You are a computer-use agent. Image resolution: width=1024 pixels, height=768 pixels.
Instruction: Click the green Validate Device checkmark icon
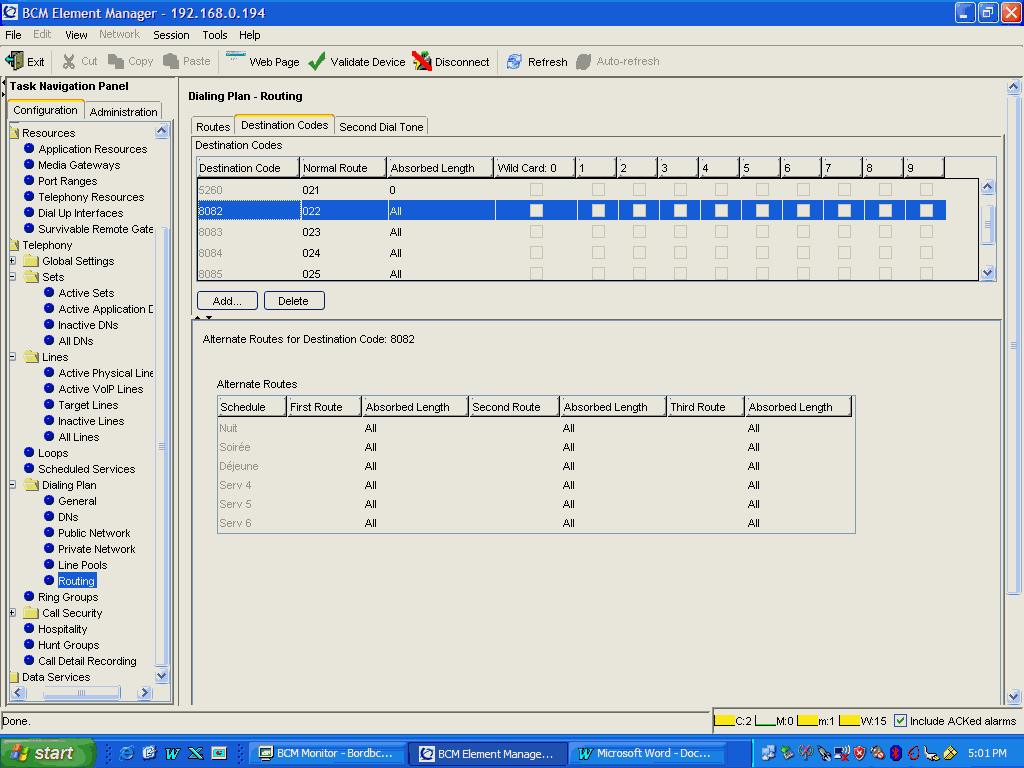pos(317,61)
